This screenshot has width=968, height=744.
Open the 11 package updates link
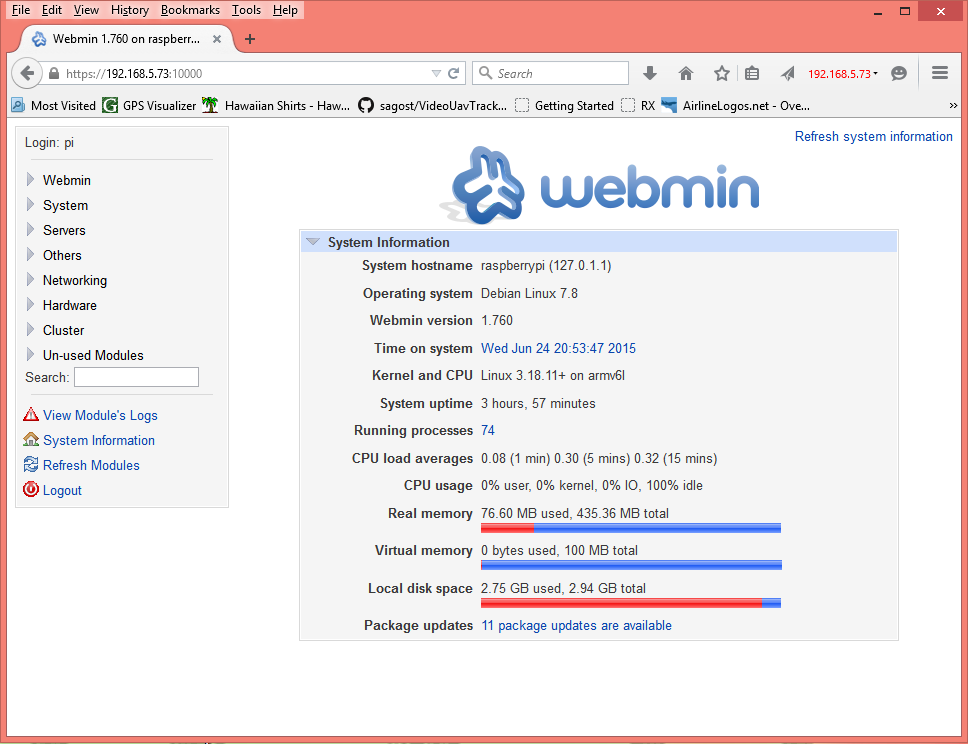point(577,625)
